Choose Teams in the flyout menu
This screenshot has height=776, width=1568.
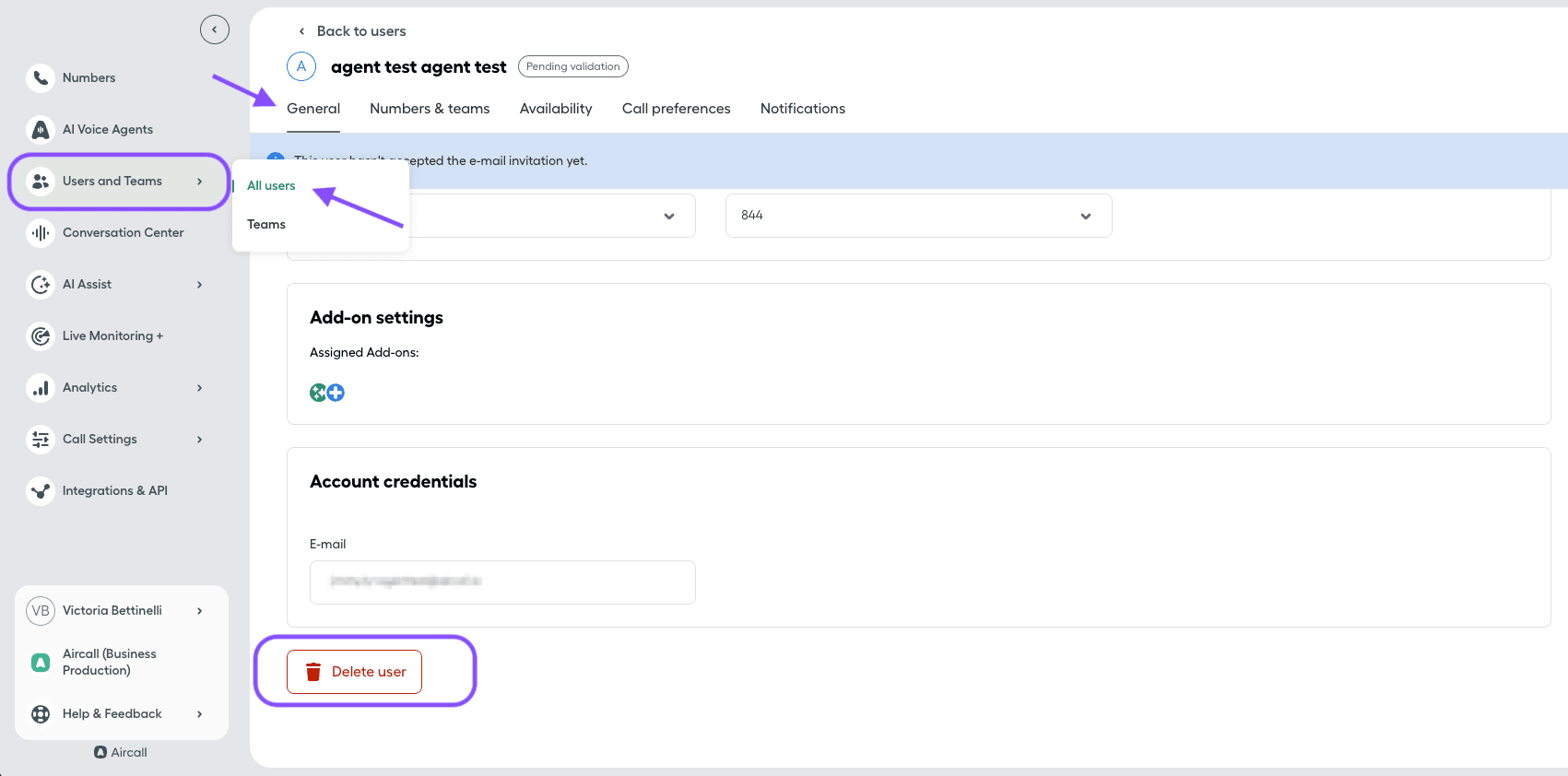click(266, 225)
